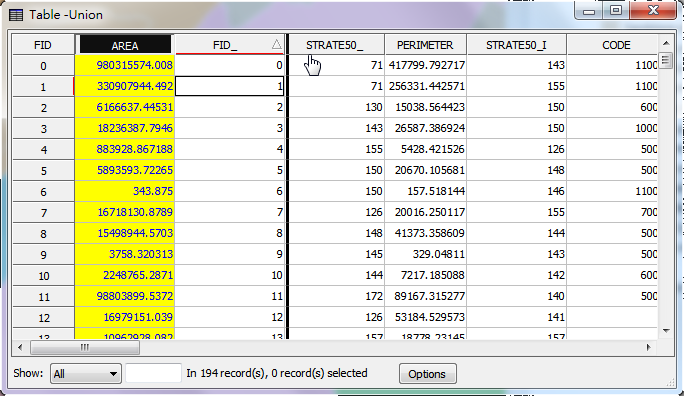
Task: Select row header FID 3
Action: click(x=43, y=129)
